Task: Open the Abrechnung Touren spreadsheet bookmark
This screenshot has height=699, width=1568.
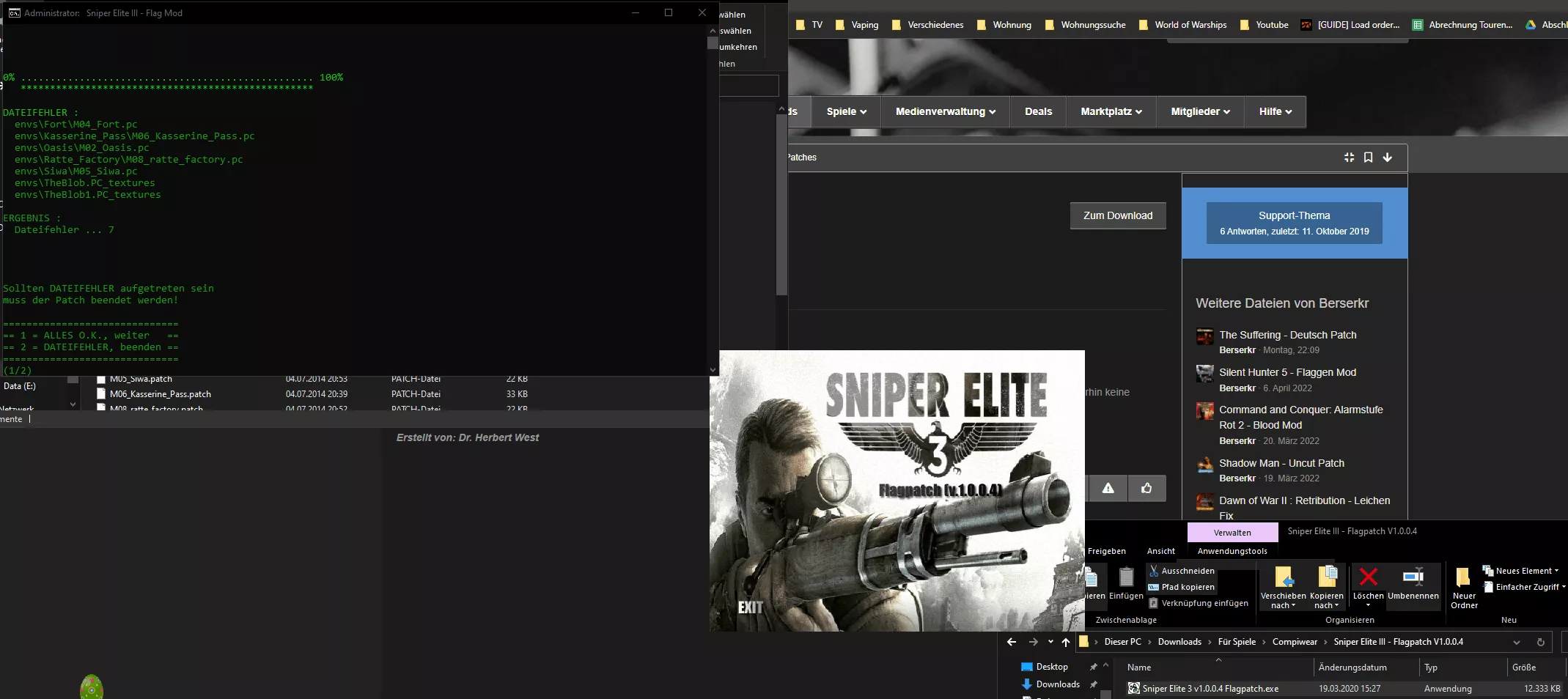Action: (1462, 25)
